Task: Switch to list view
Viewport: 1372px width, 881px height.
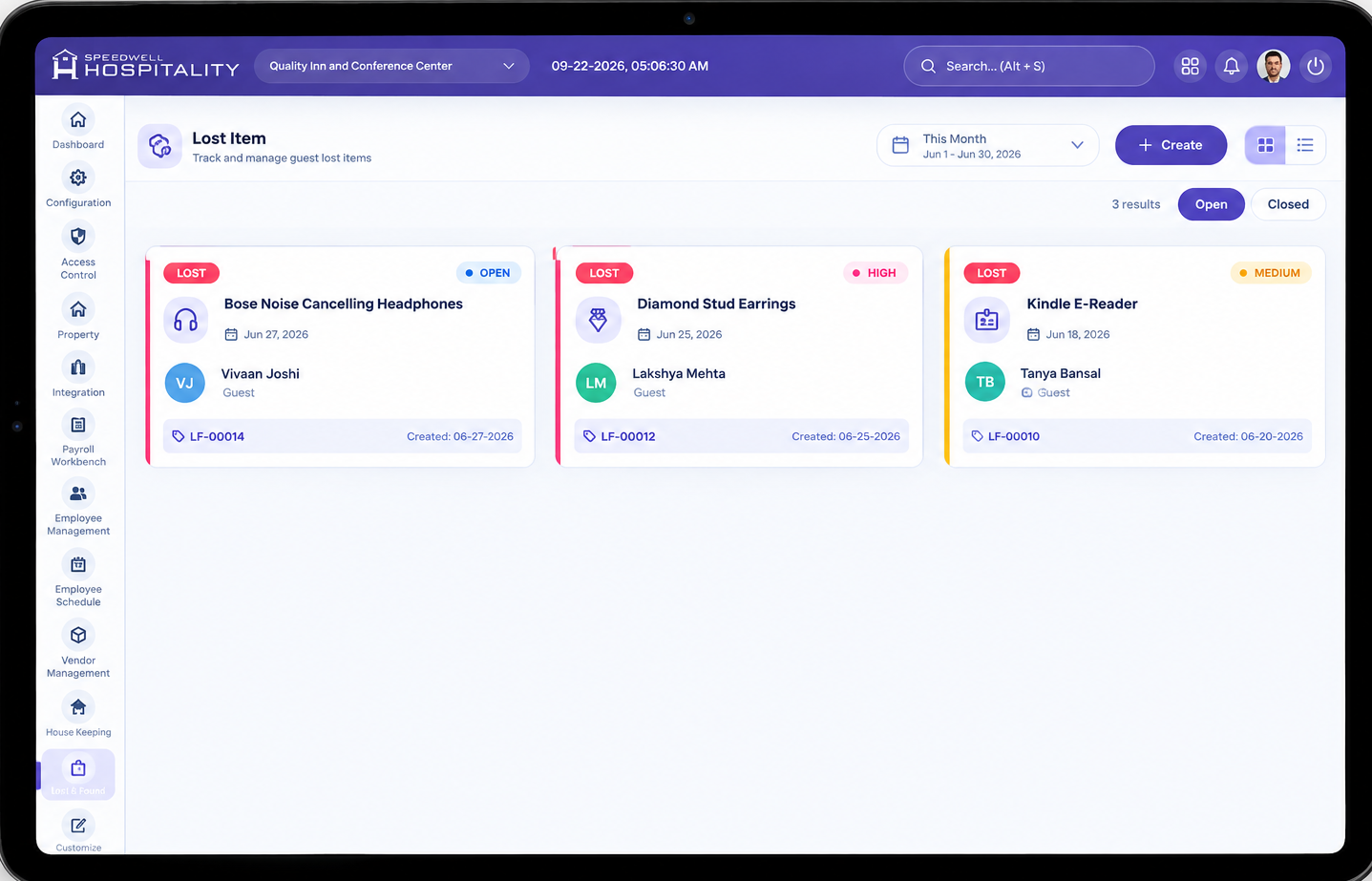Action: pyautogui.click(x=1305, y=145)
